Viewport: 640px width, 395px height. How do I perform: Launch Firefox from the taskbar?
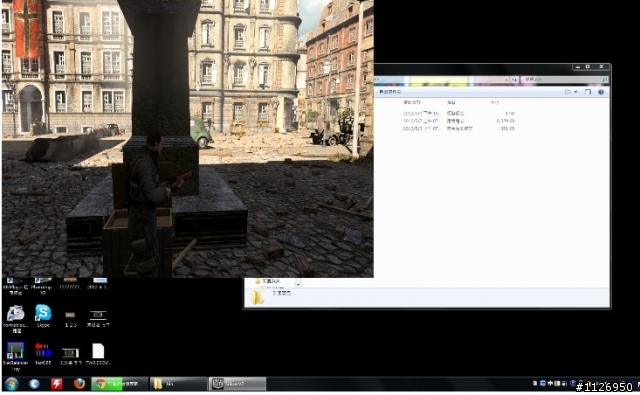(x=79, y=384)
